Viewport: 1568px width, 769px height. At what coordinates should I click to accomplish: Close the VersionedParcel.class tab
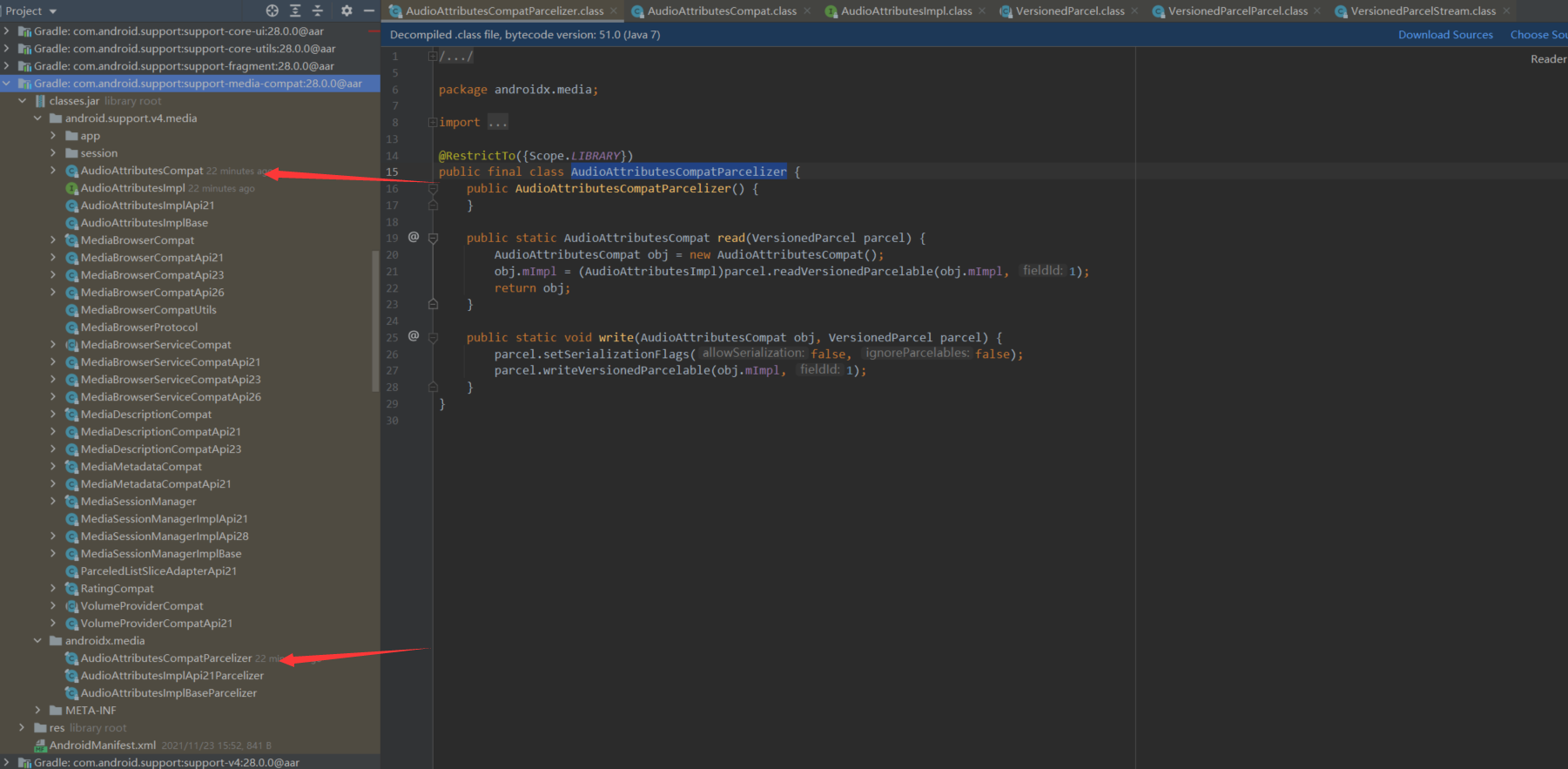coord(1134,10)
